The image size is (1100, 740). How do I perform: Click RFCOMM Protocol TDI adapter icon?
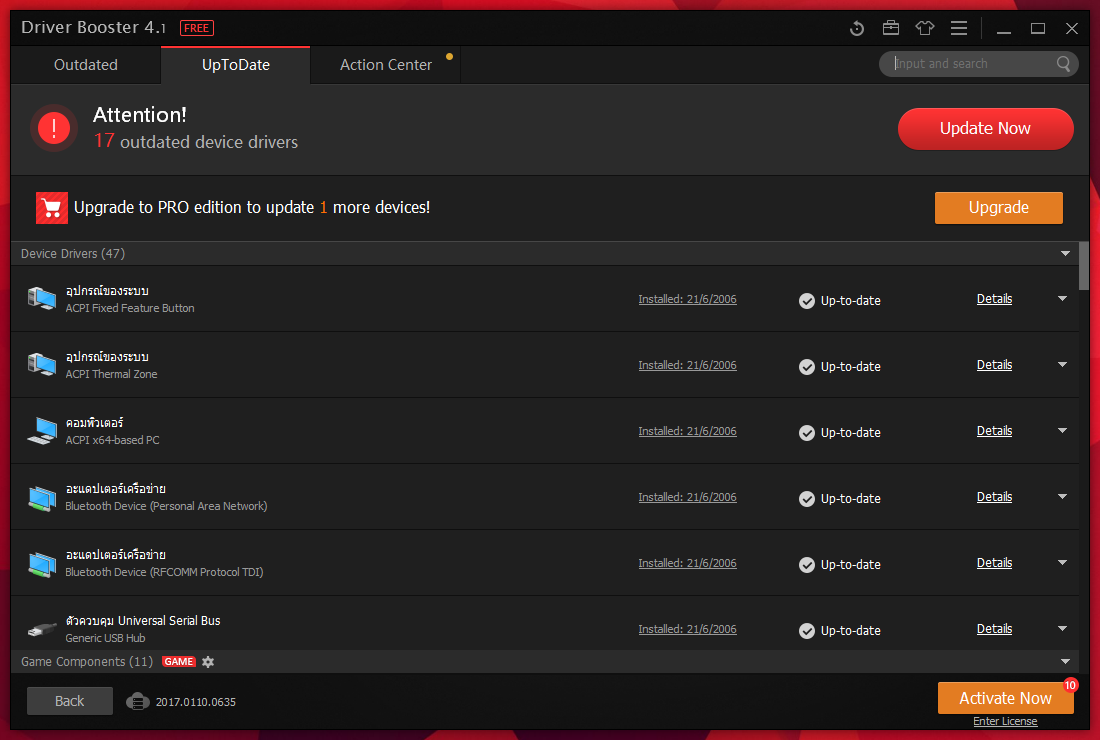42,563
